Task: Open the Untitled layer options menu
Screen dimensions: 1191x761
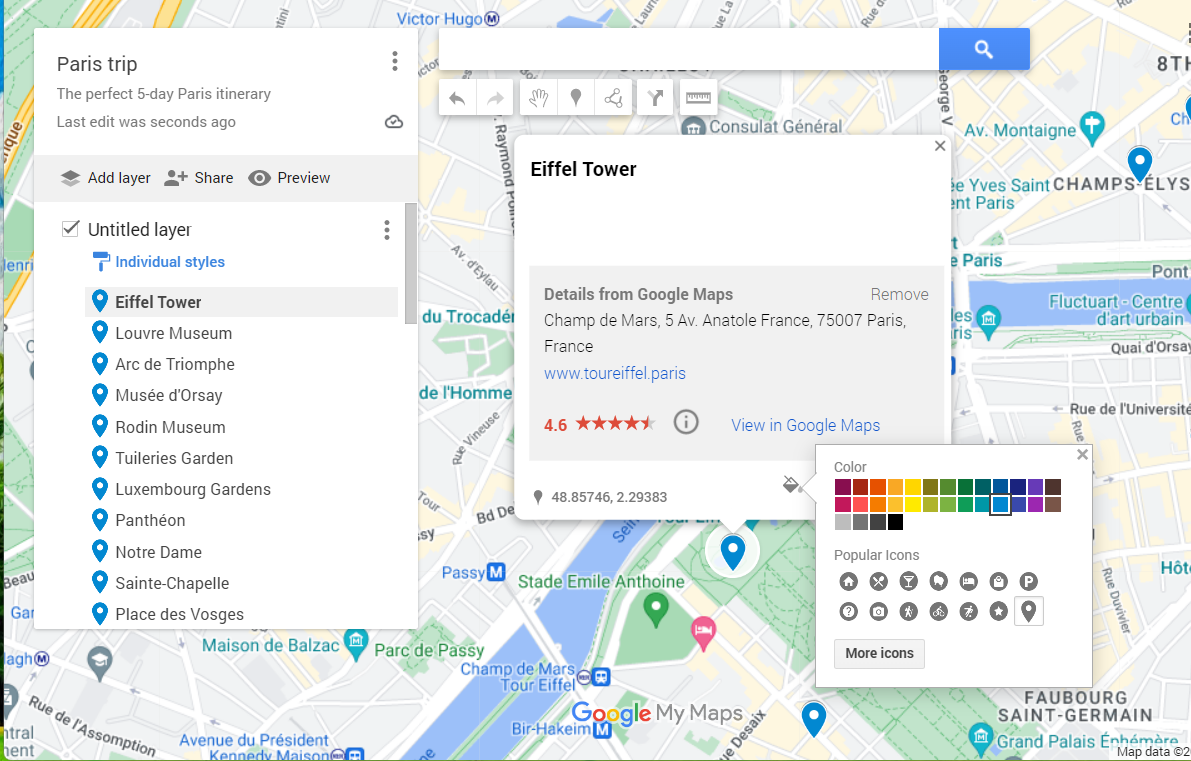Action: coord(386,230)
